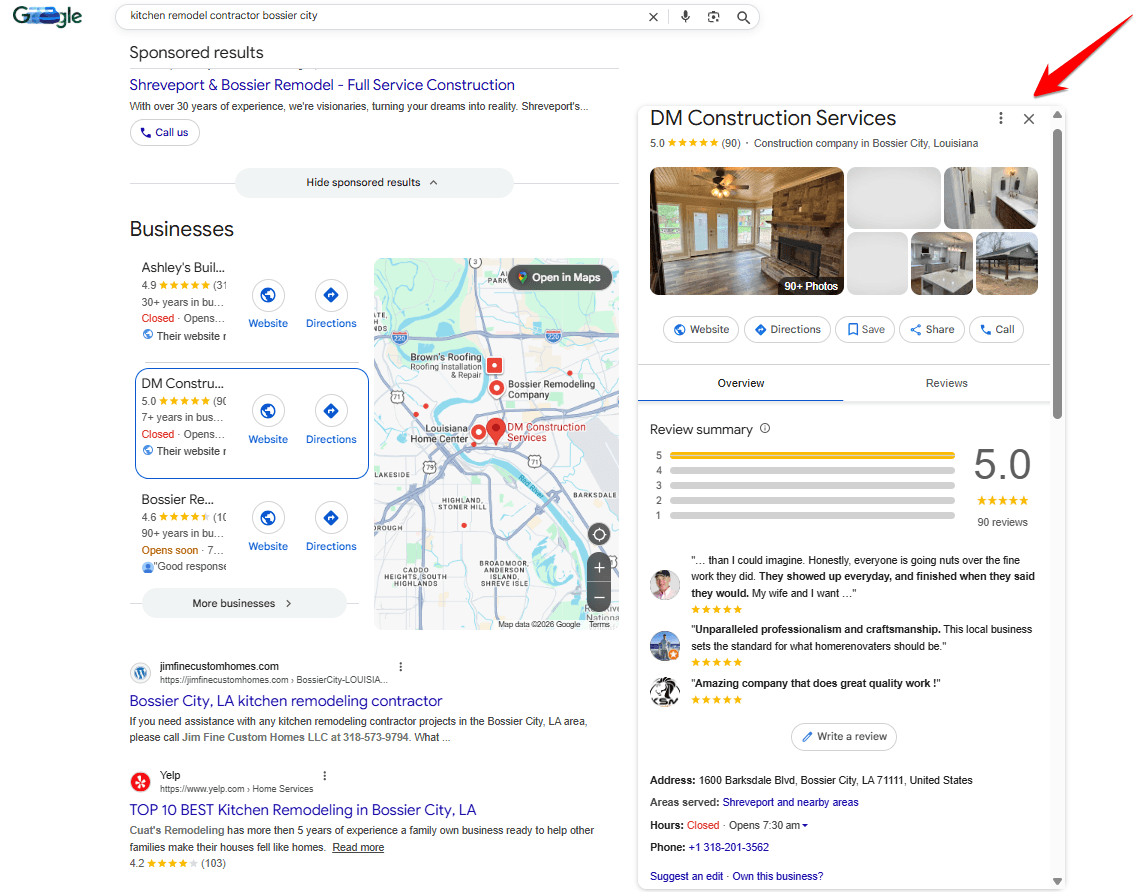Select the Overview tab
The width and height of the screenshot is (1148, 892).
(740, 383)
